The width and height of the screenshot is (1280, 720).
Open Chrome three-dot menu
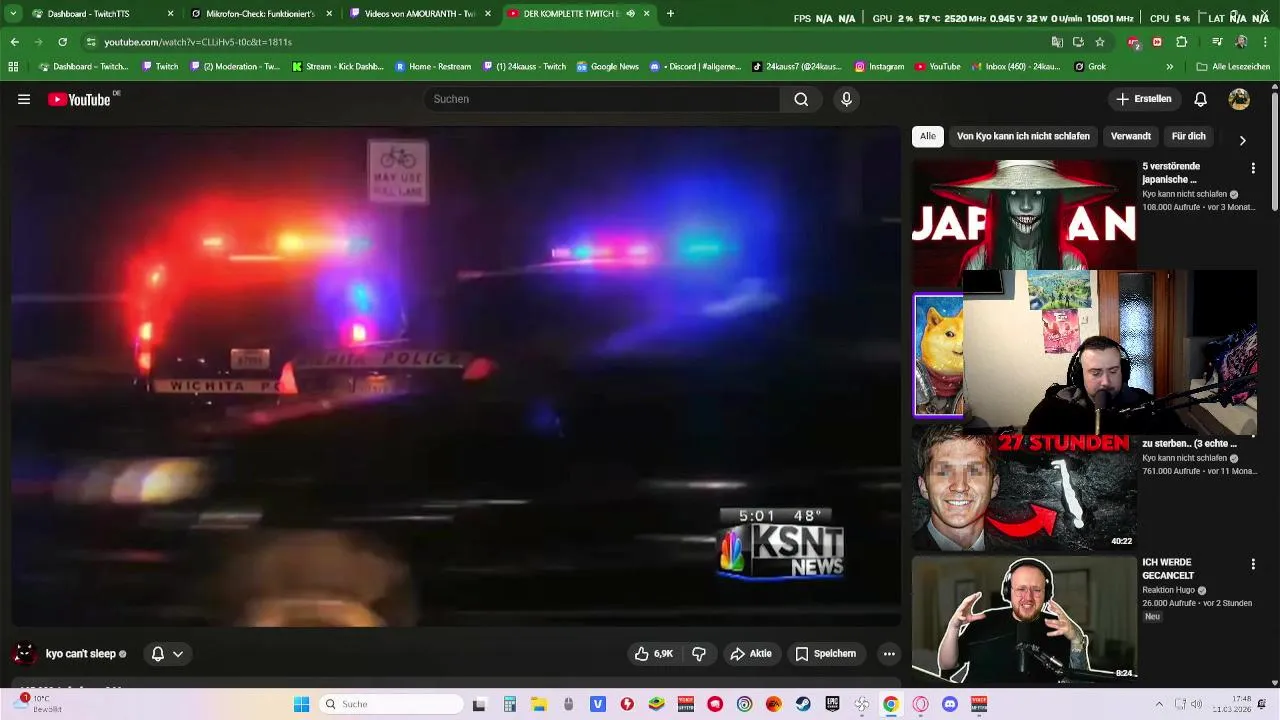click(x=1265, y=42)
